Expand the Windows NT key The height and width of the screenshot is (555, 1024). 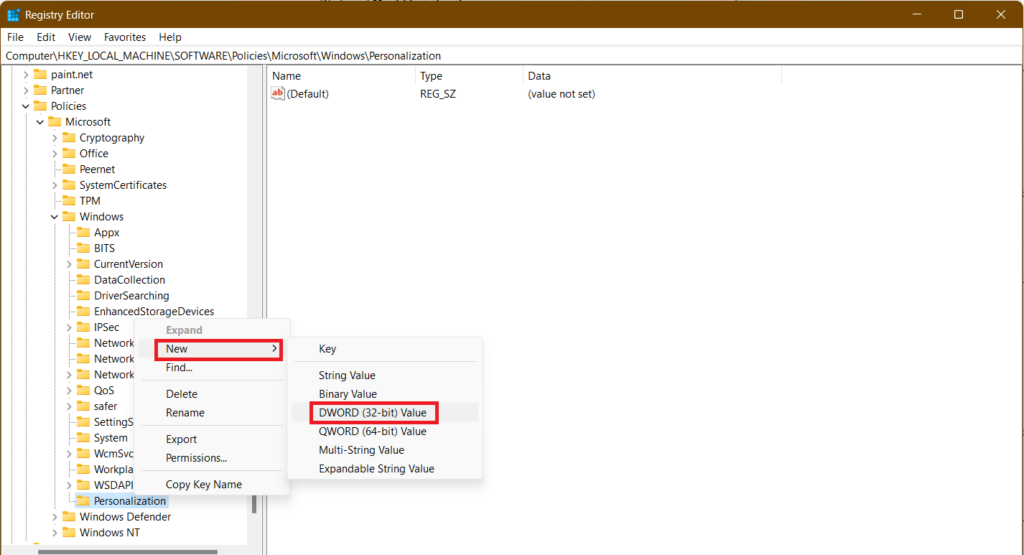tap(55, 533)
